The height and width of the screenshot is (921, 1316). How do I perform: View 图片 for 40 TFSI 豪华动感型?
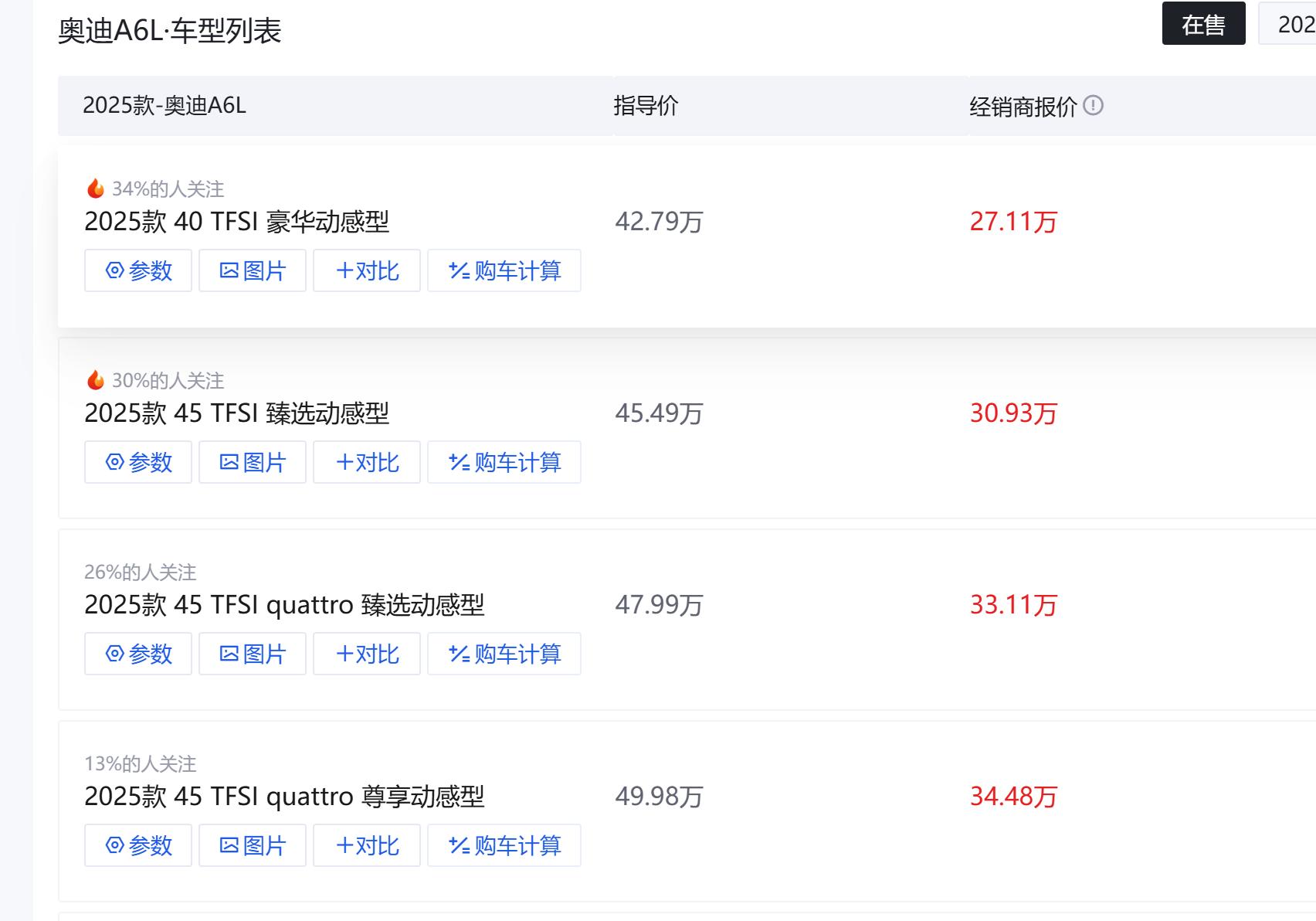click(x=253, y=270)
